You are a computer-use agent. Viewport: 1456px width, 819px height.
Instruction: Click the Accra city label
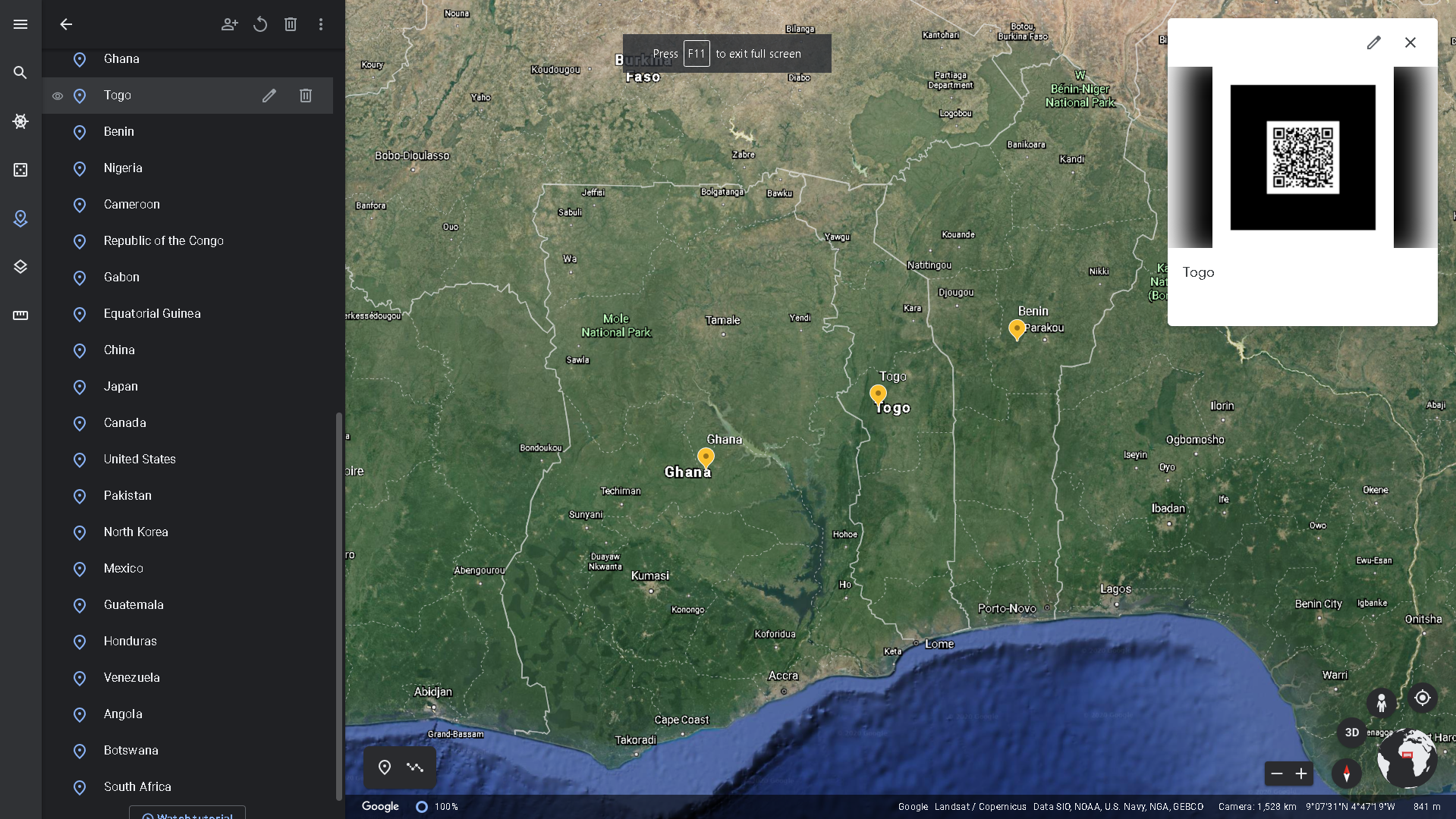coord(783,676)
